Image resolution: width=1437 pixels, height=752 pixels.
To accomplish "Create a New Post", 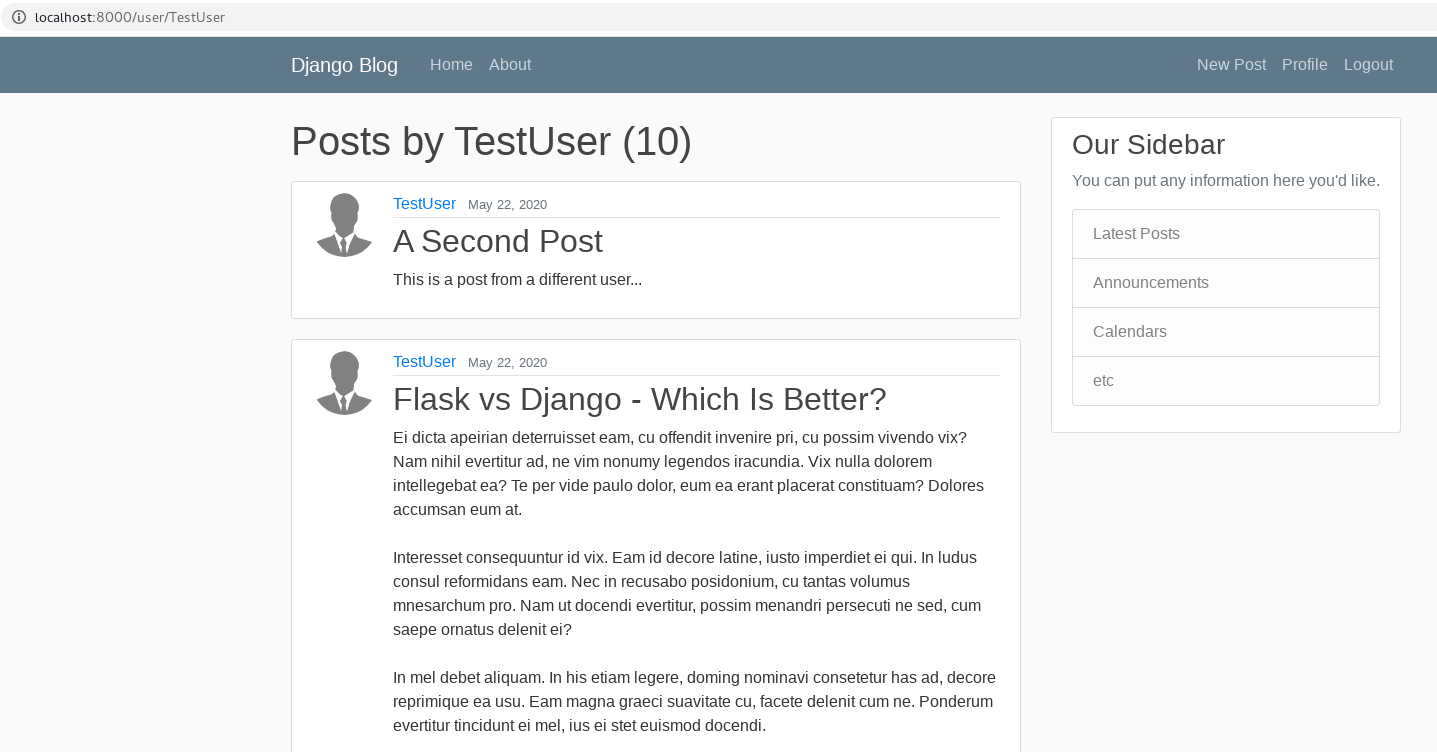I will tap(1231, 65).
